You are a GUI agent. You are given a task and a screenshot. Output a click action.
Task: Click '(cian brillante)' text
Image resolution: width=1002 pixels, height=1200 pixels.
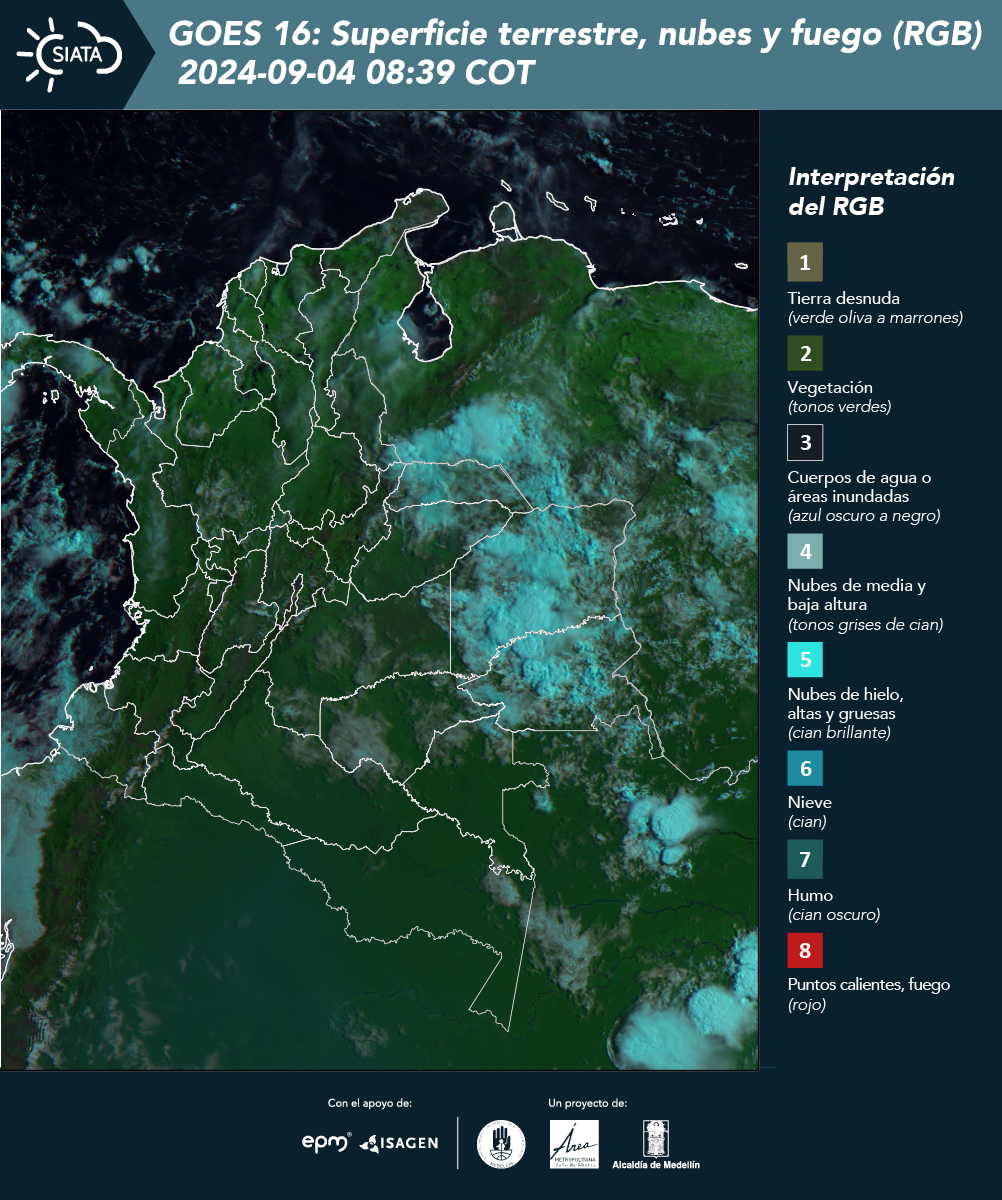[839, 733]
